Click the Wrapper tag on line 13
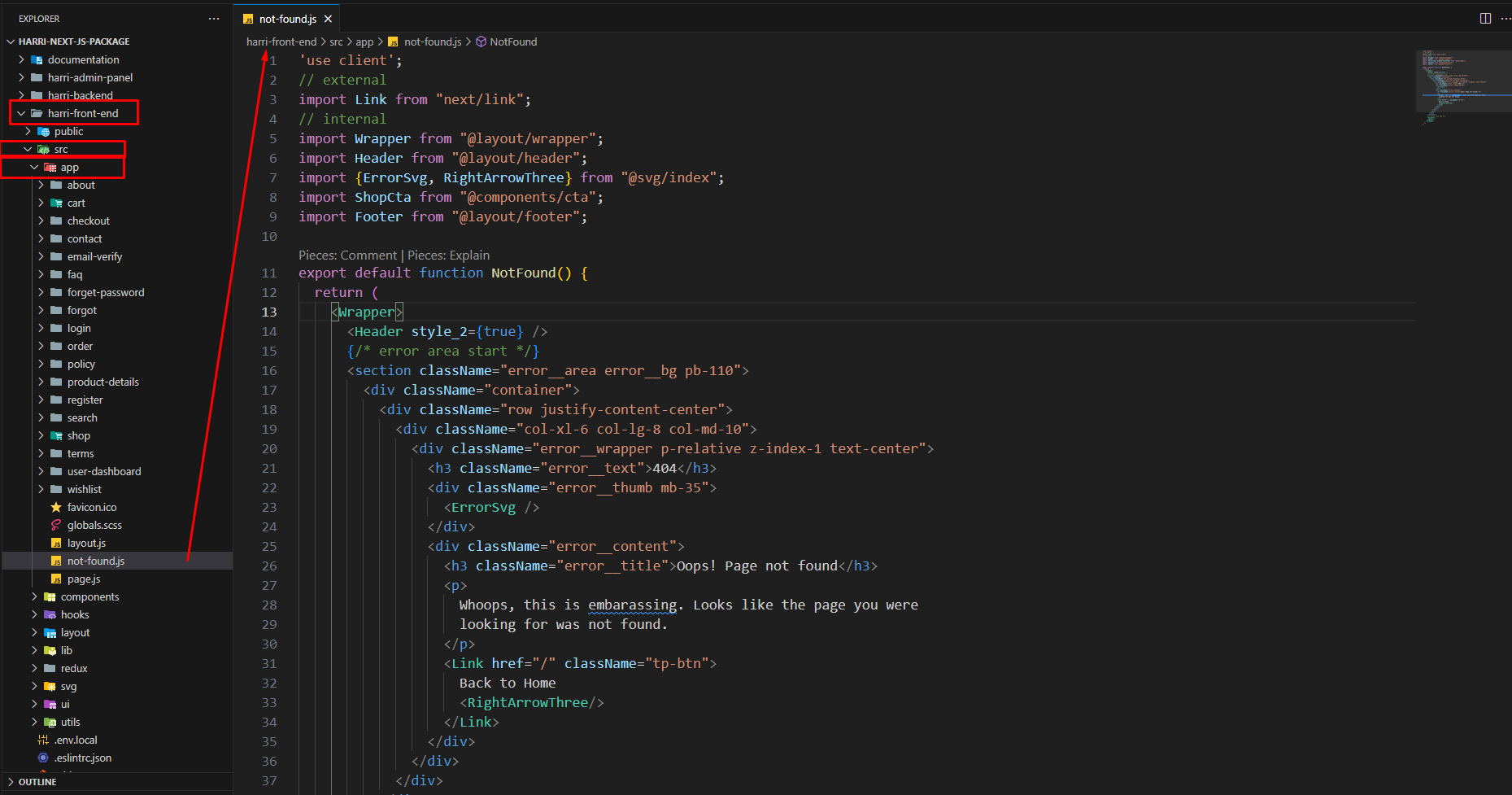This screenshot has height=795, width=1512. coord(366,312)
